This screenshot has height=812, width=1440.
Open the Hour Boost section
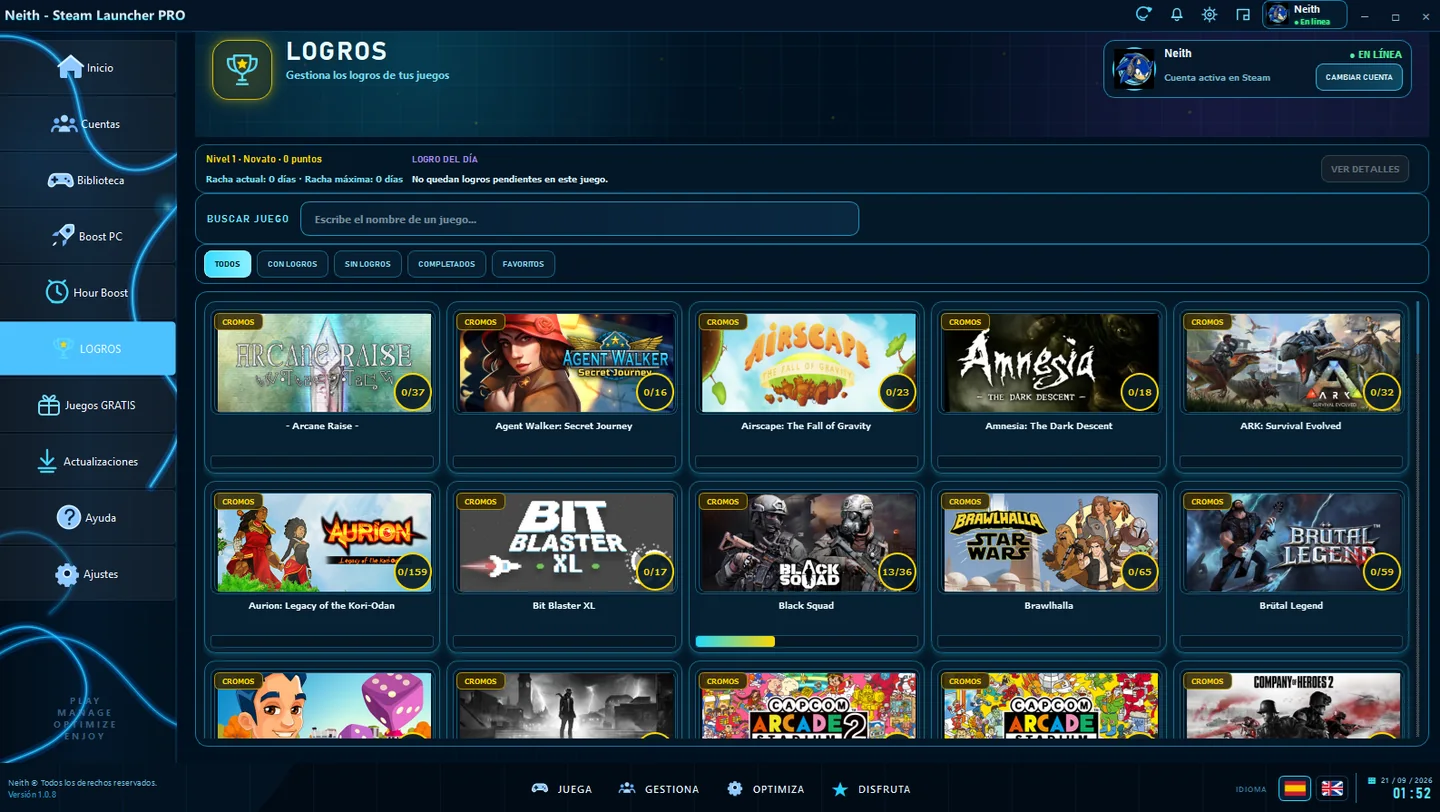click(x=88, y=292)
